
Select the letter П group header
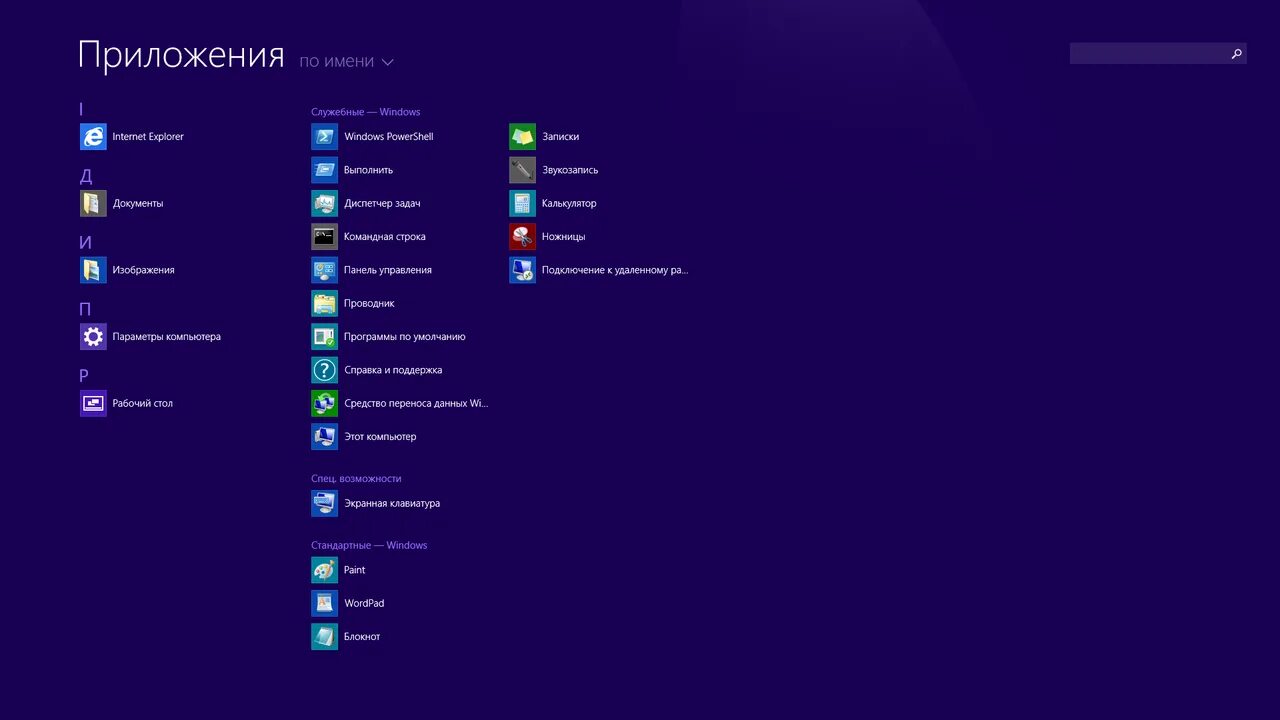(x=86, y=309)
